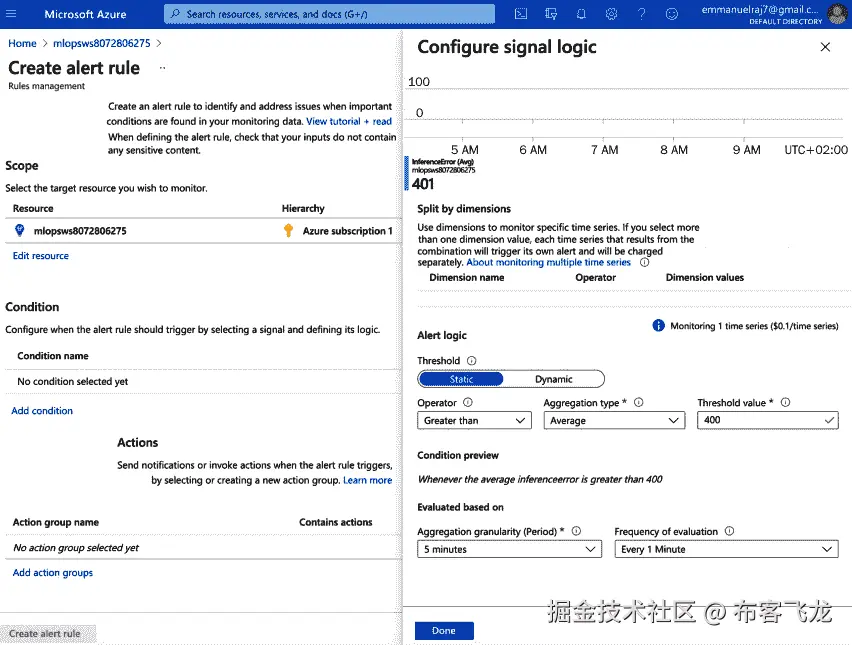The height and width of the screenshot is (645, 852).
Task: Open the Azure portal hamburger menu
Action: 11,14
